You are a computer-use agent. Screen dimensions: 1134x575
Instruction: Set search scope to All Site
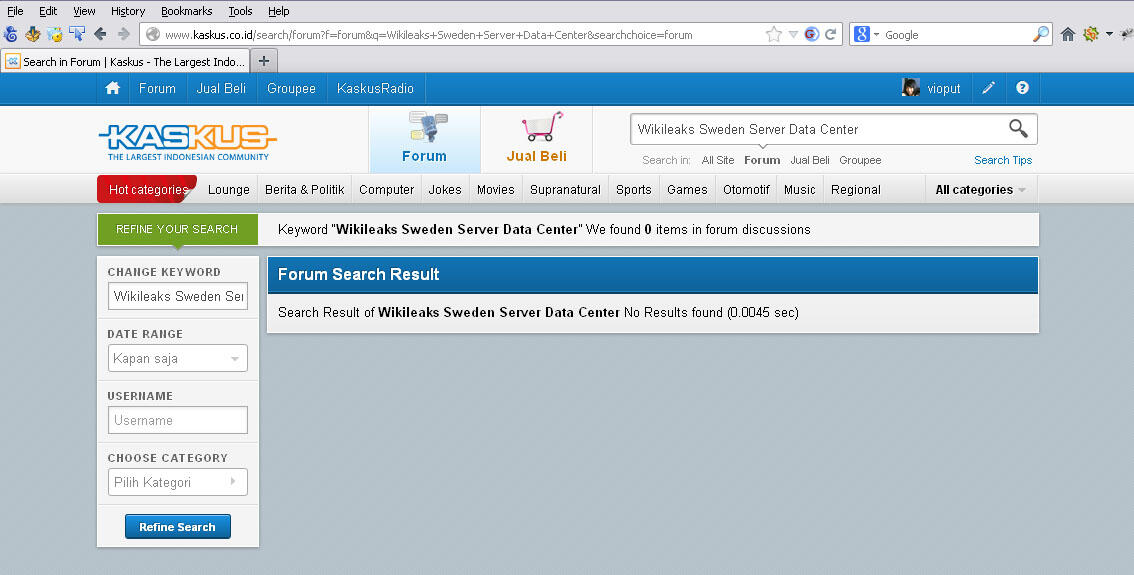[717, 160]
